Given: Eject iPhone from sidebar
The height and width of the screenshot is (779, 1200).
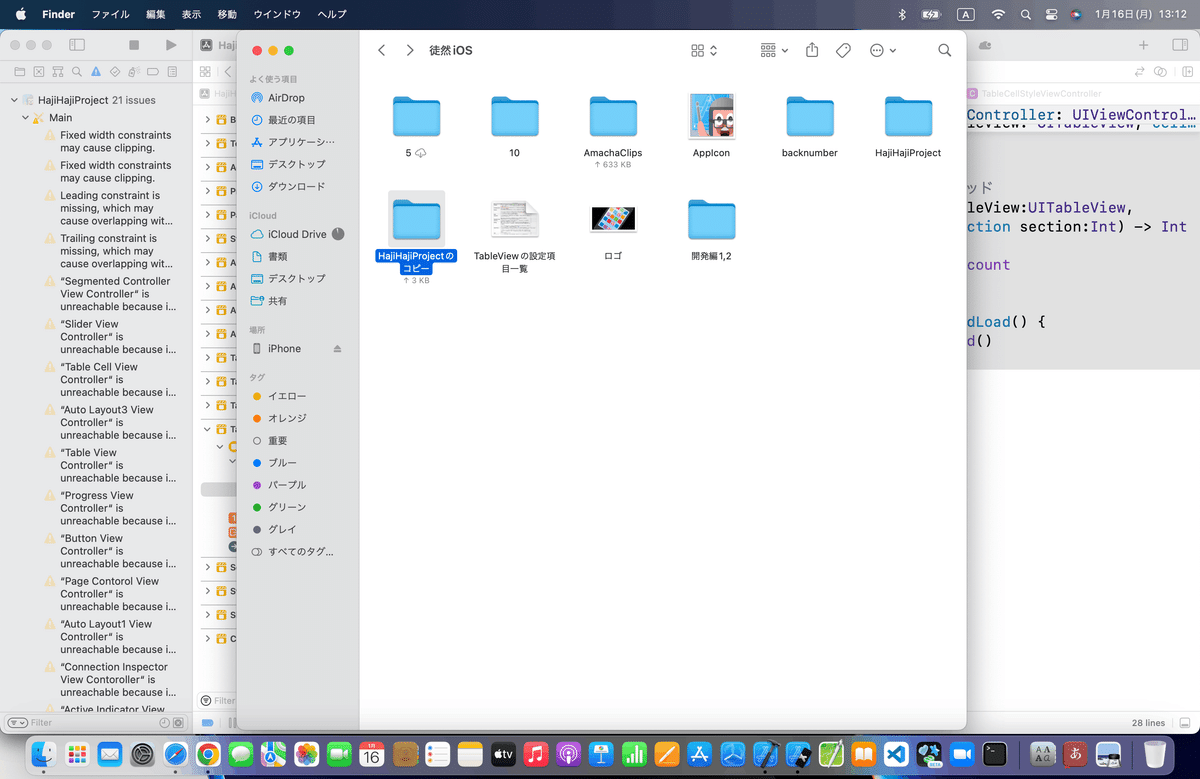Looking at the screenshot, I should tap(337, 348).
